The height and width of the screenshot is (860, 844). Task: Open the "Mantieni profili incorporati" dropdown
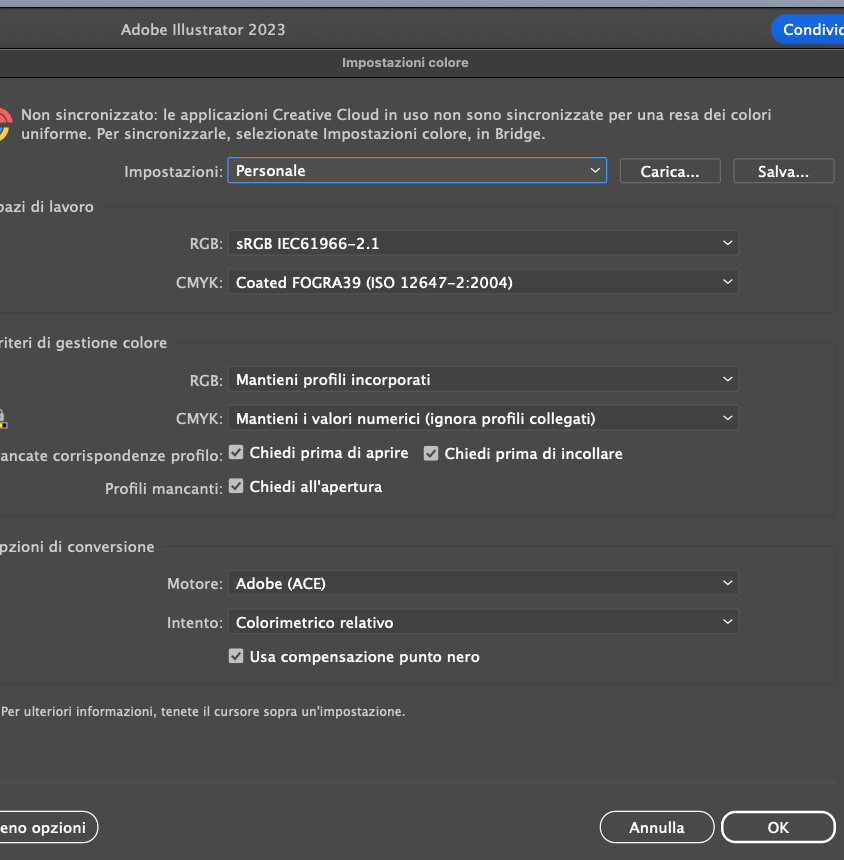click(x=483, y=380)
